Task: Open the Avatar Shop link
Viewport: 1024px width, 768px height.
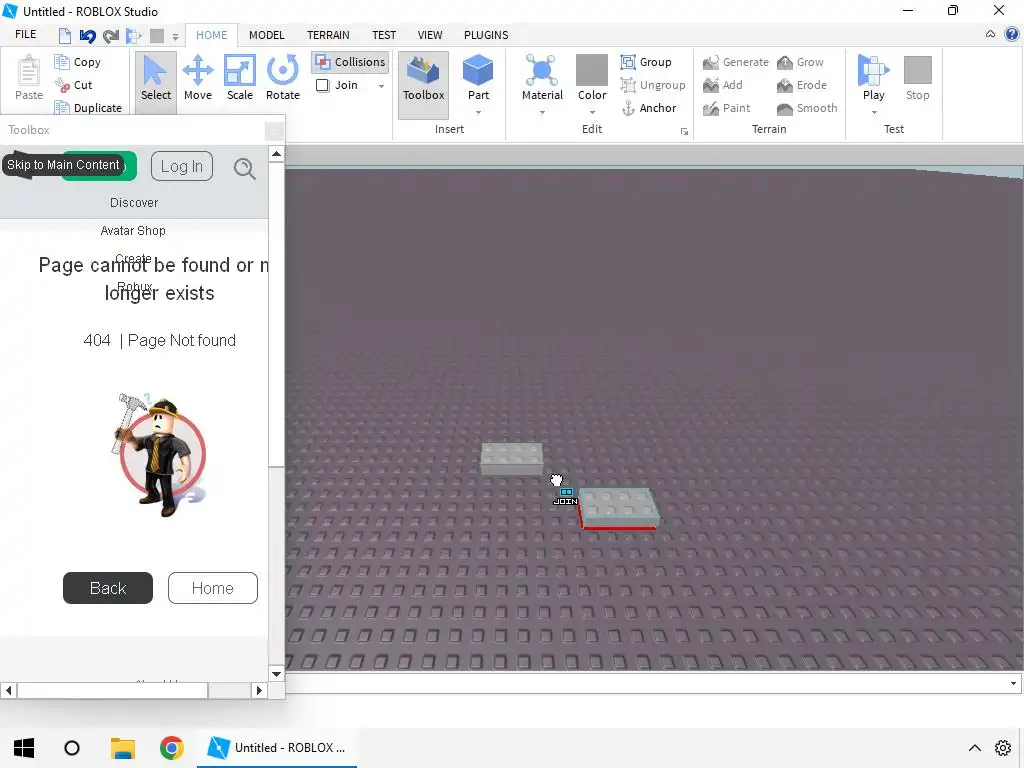Action: tap(133, 231)
